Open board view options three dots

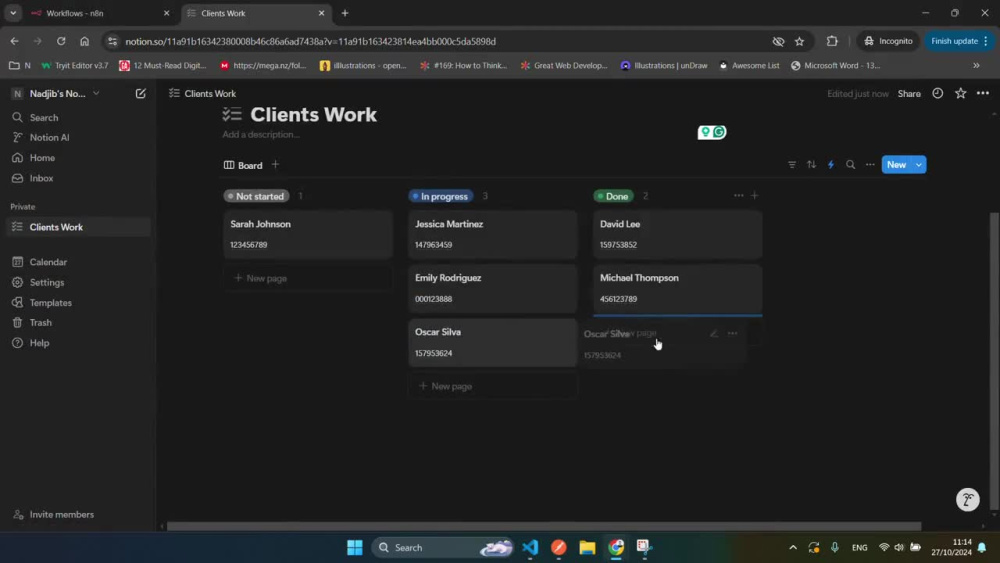(870, 165)
